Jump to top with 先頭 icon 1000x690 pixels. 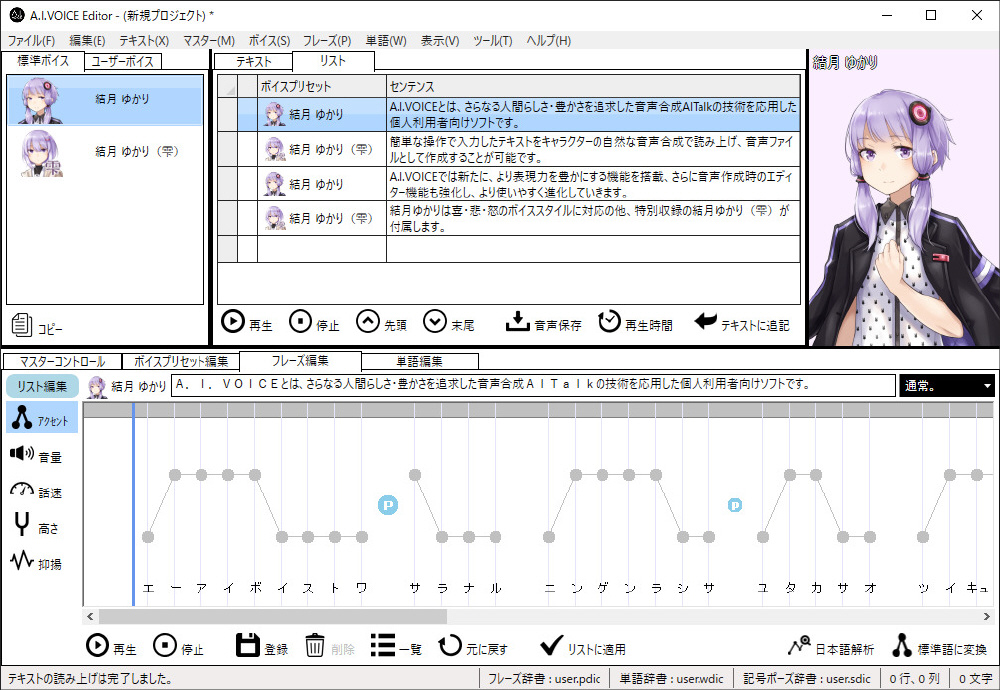click(368, 322)
